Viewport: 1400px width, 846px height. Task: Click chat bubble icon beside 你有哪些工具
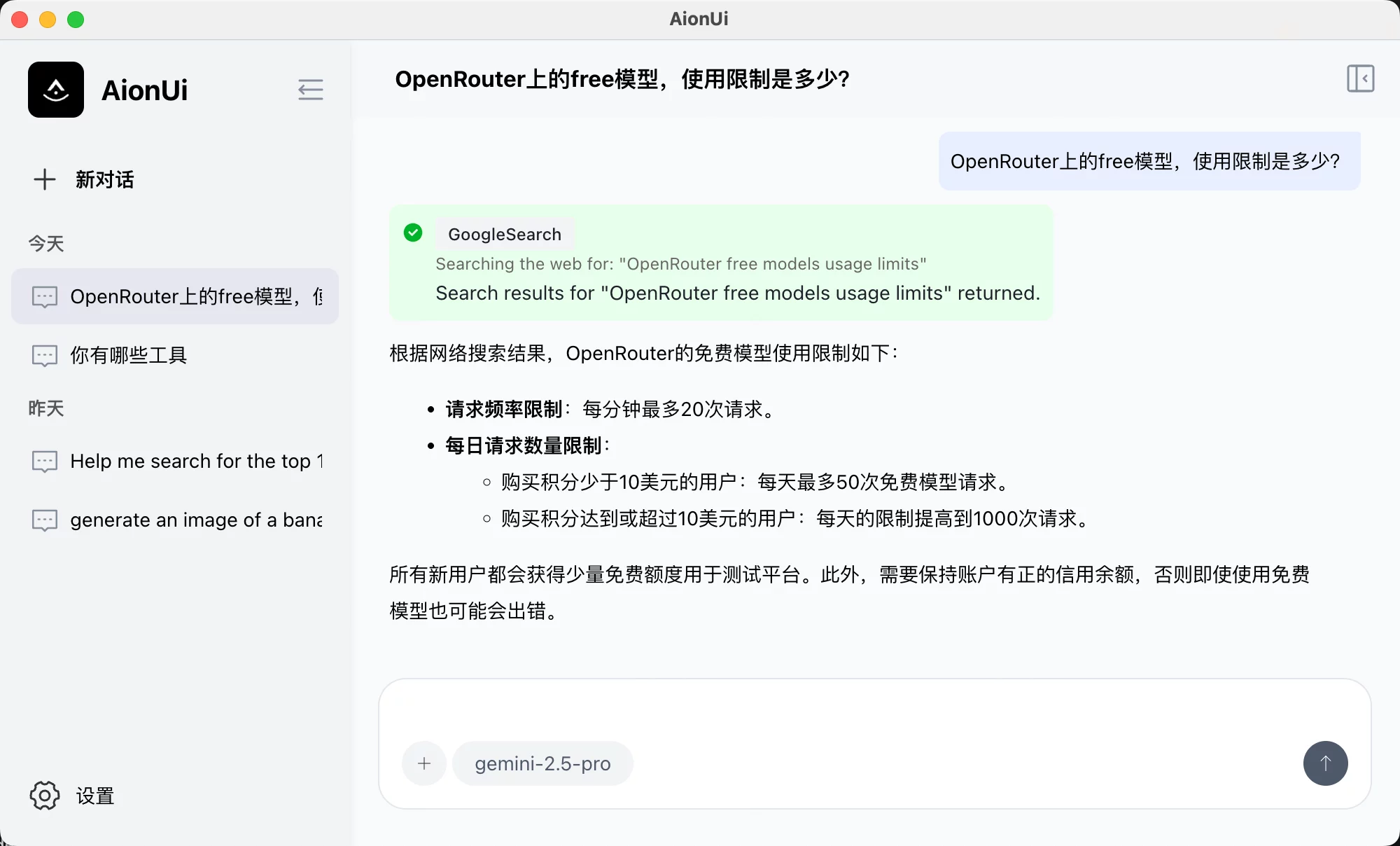coord(45,356)
